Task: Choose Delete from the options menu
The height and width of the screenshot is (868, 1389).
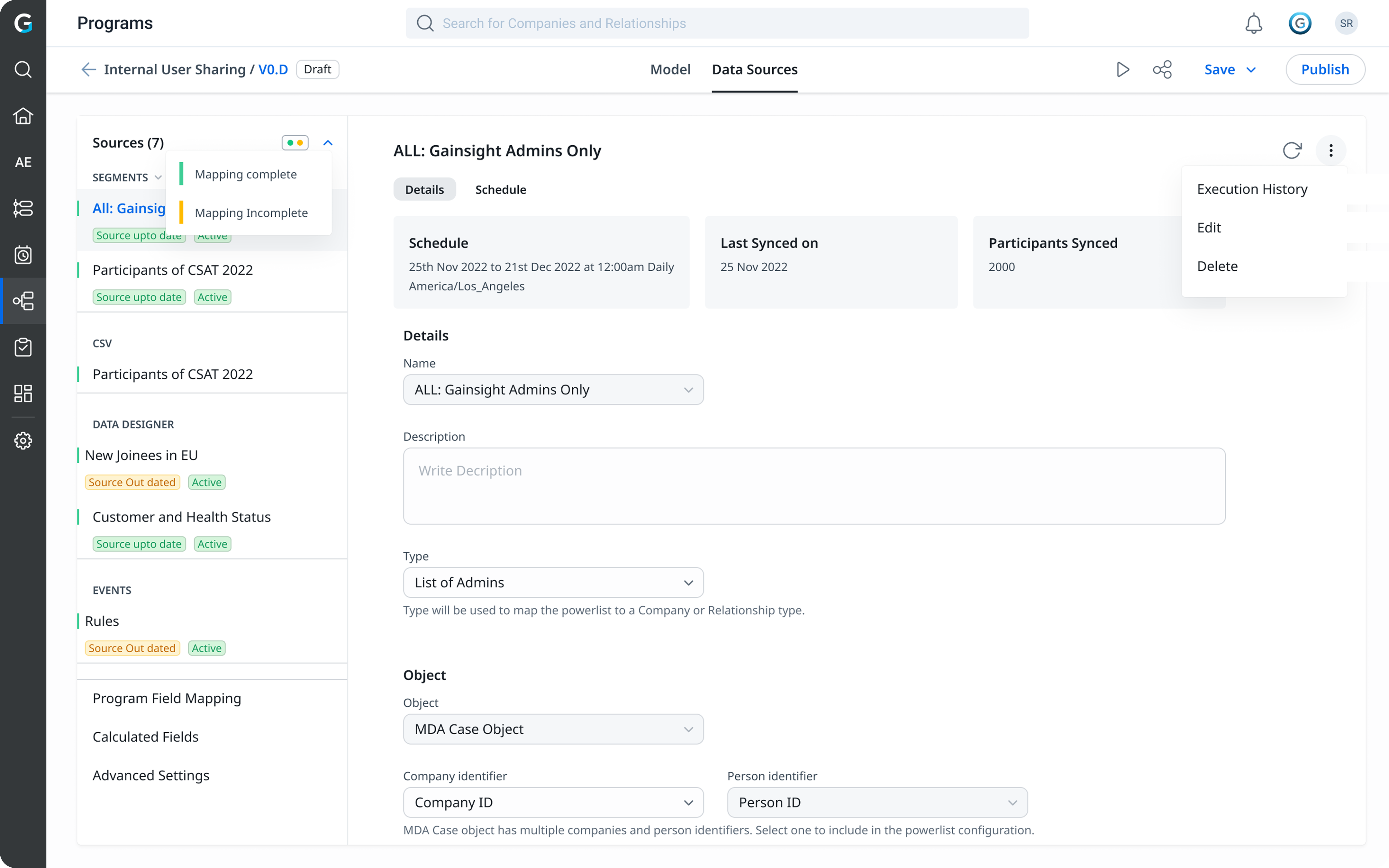Action: [x=1217, y=266]
